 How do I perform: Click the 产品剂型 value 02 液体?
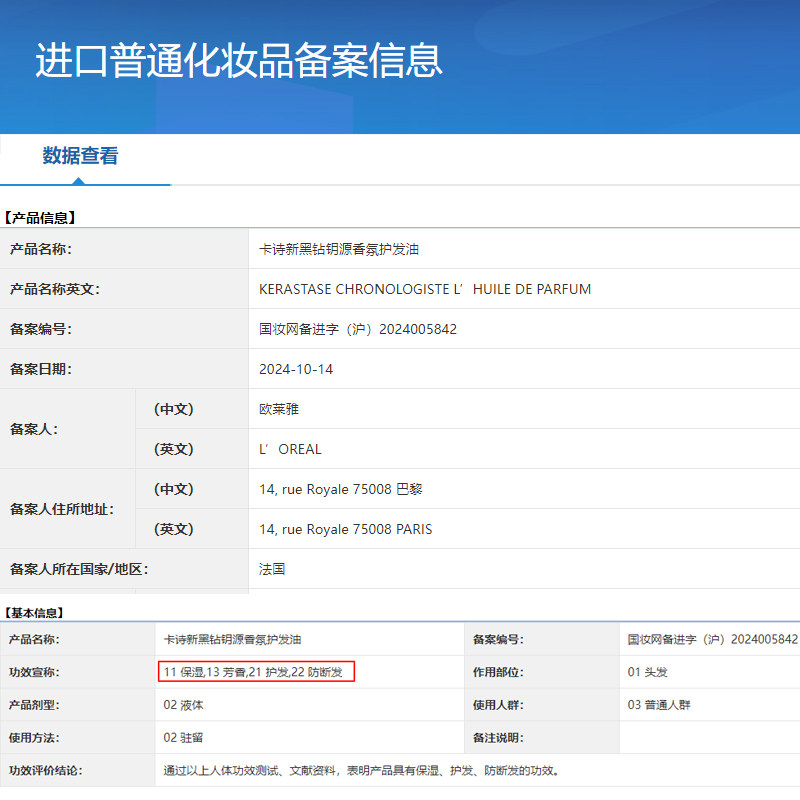pos(183,705)
